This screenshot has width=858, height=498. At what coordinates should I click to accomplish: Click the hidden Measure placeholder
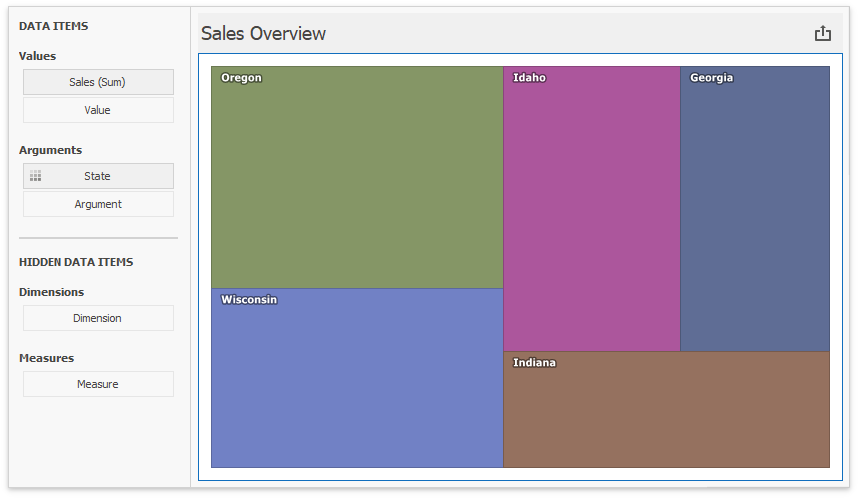pyautogui.click(x=98, y=384)
